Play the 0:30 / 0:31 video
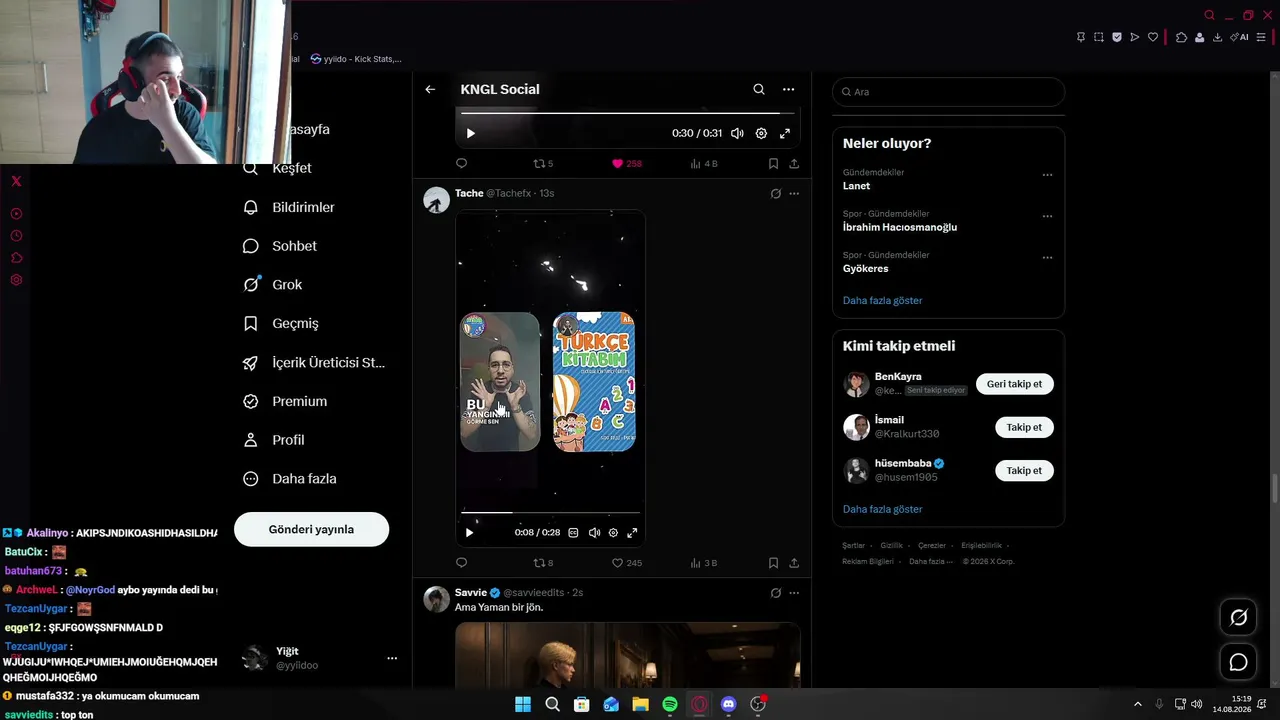 pos(470,133)
